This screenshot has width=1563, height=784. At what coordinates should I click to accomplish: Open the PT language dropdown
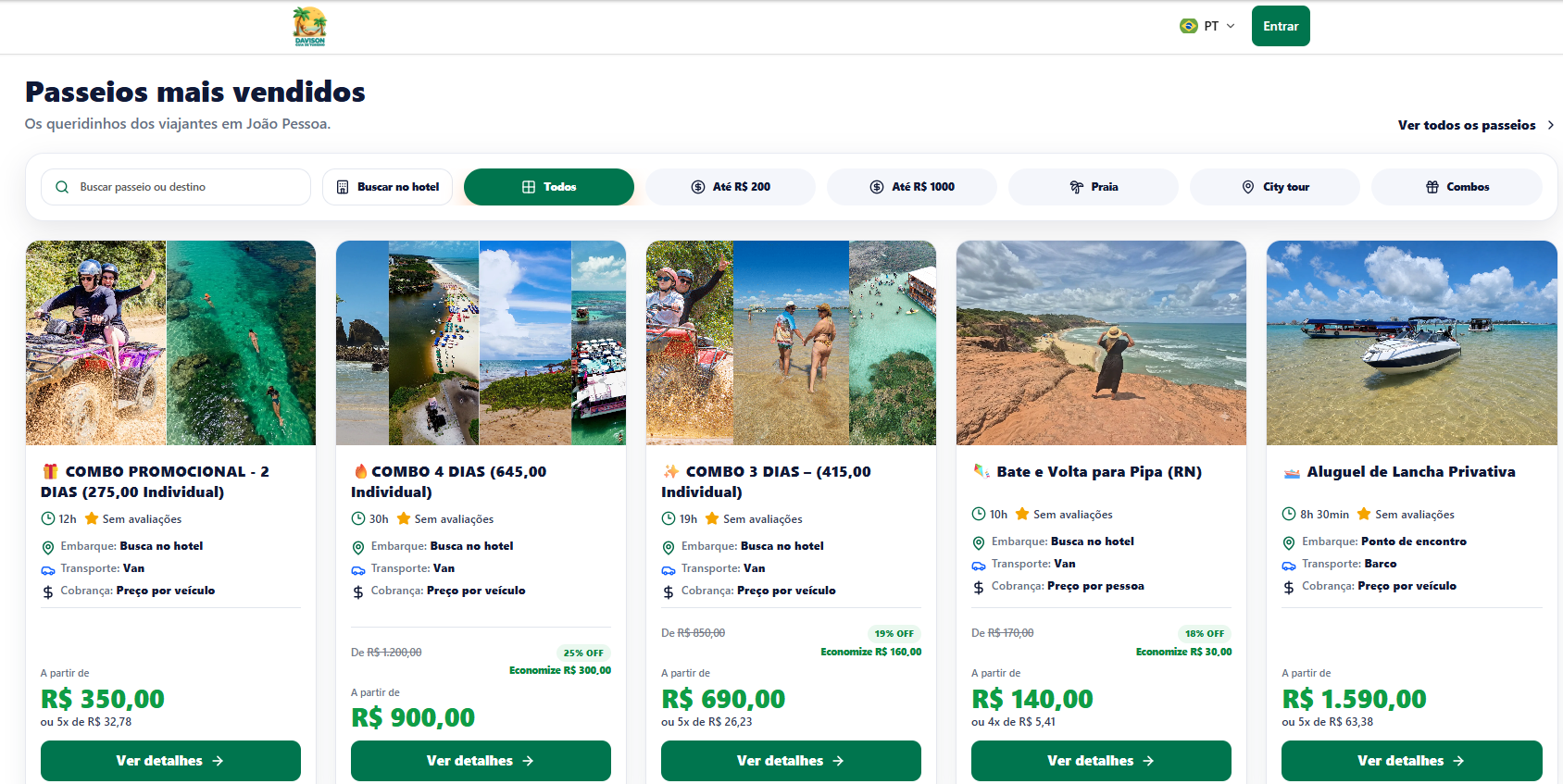1207,26
